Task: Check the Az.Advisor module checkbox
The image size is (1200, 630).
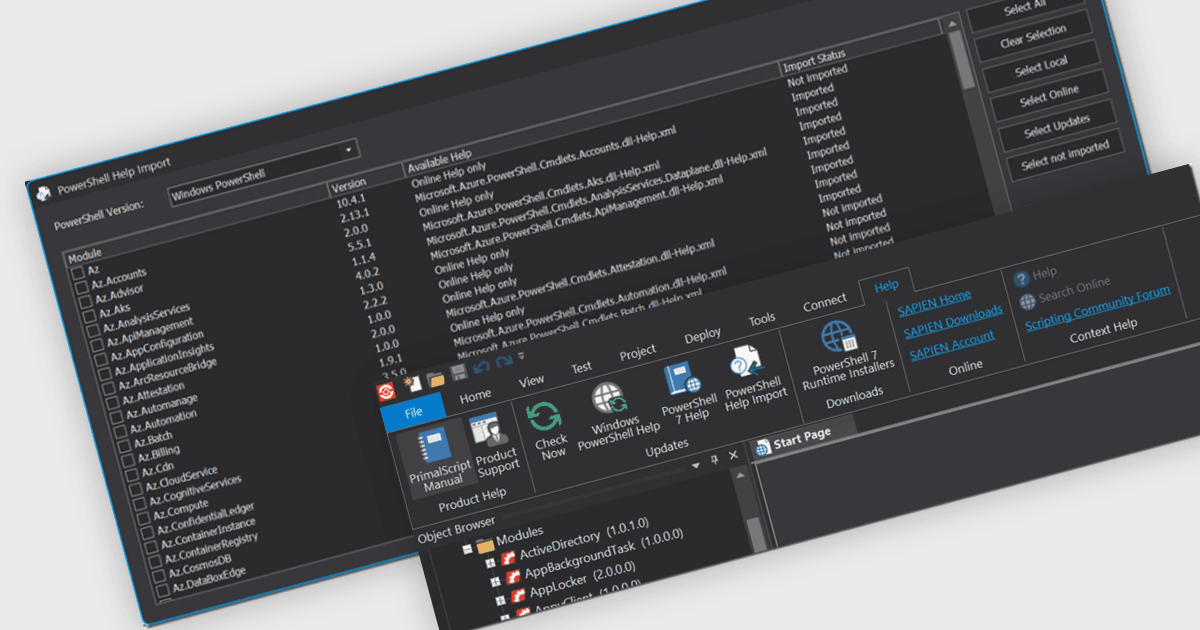Action: coord(87,304)
